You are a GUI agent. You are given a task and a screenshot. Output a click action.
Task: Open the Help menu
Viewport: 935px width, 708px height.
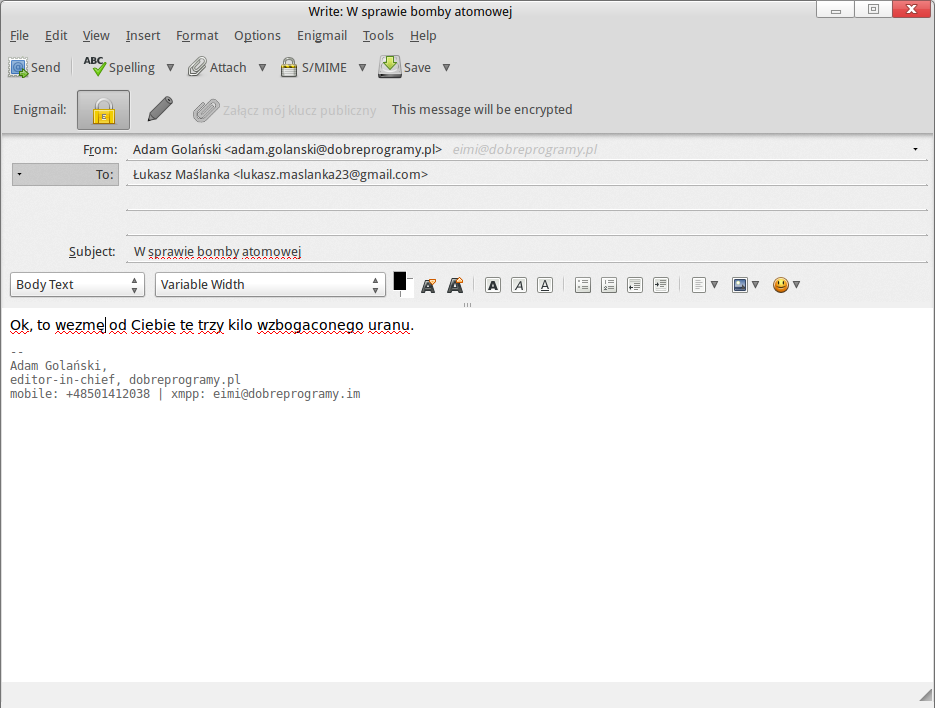coord(423,36)
